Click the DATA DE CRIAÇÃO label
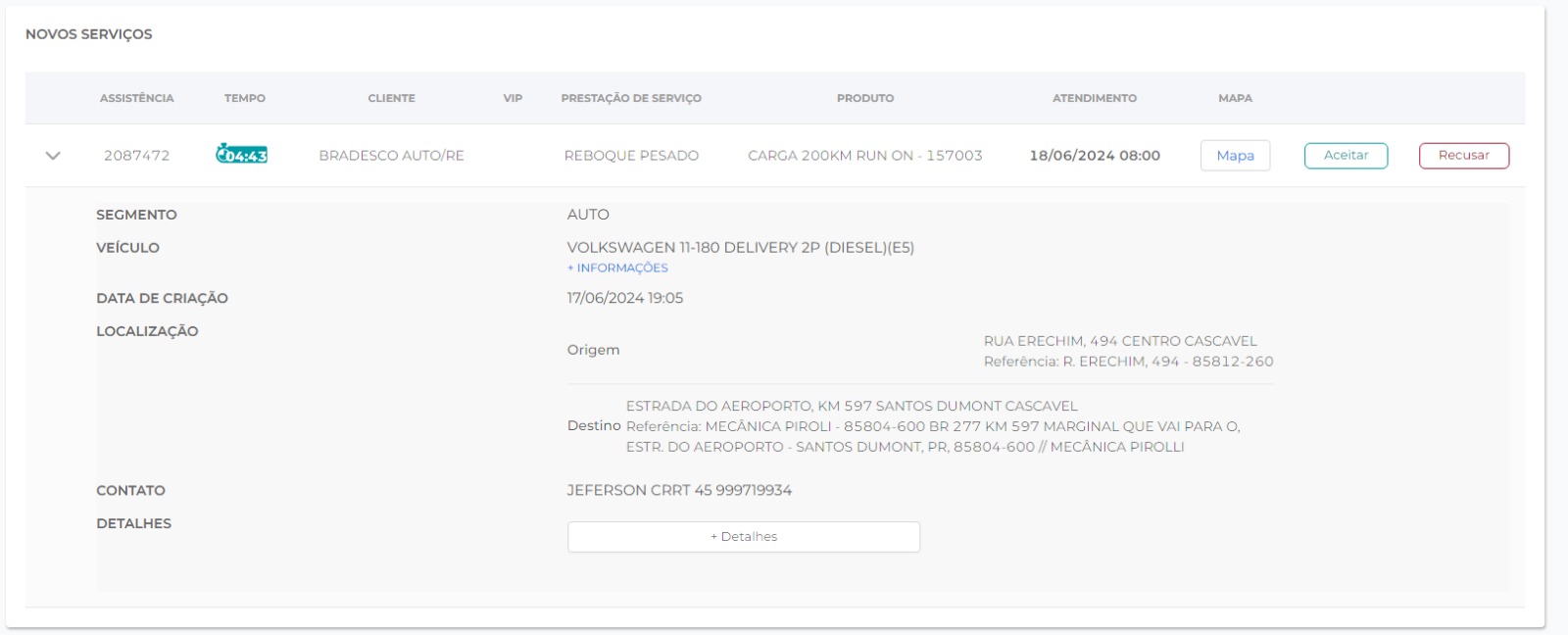 (x=162, y=298)
